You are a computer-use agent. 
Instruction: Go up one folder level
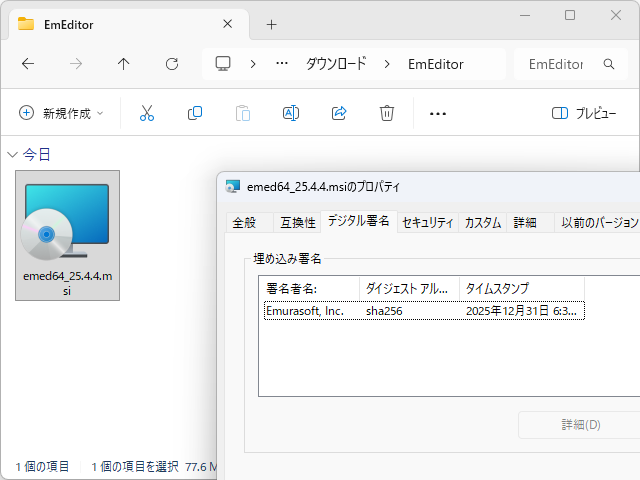click(x=123, y=64)
